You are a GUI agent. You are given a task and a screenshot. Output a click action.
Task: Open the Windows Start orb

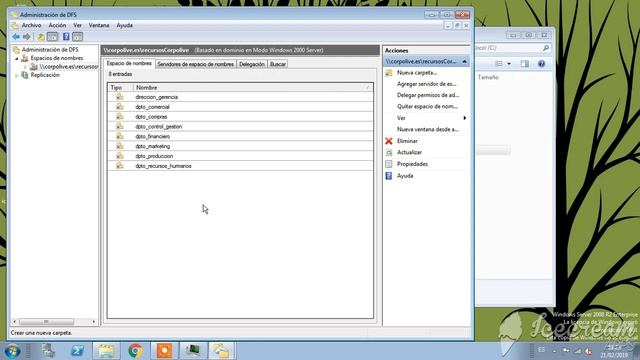12,351
